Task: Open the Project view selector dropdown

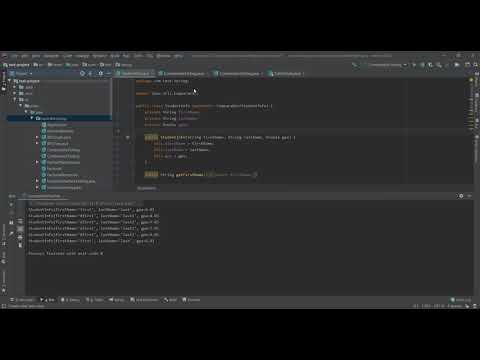Action: (21, 73)
